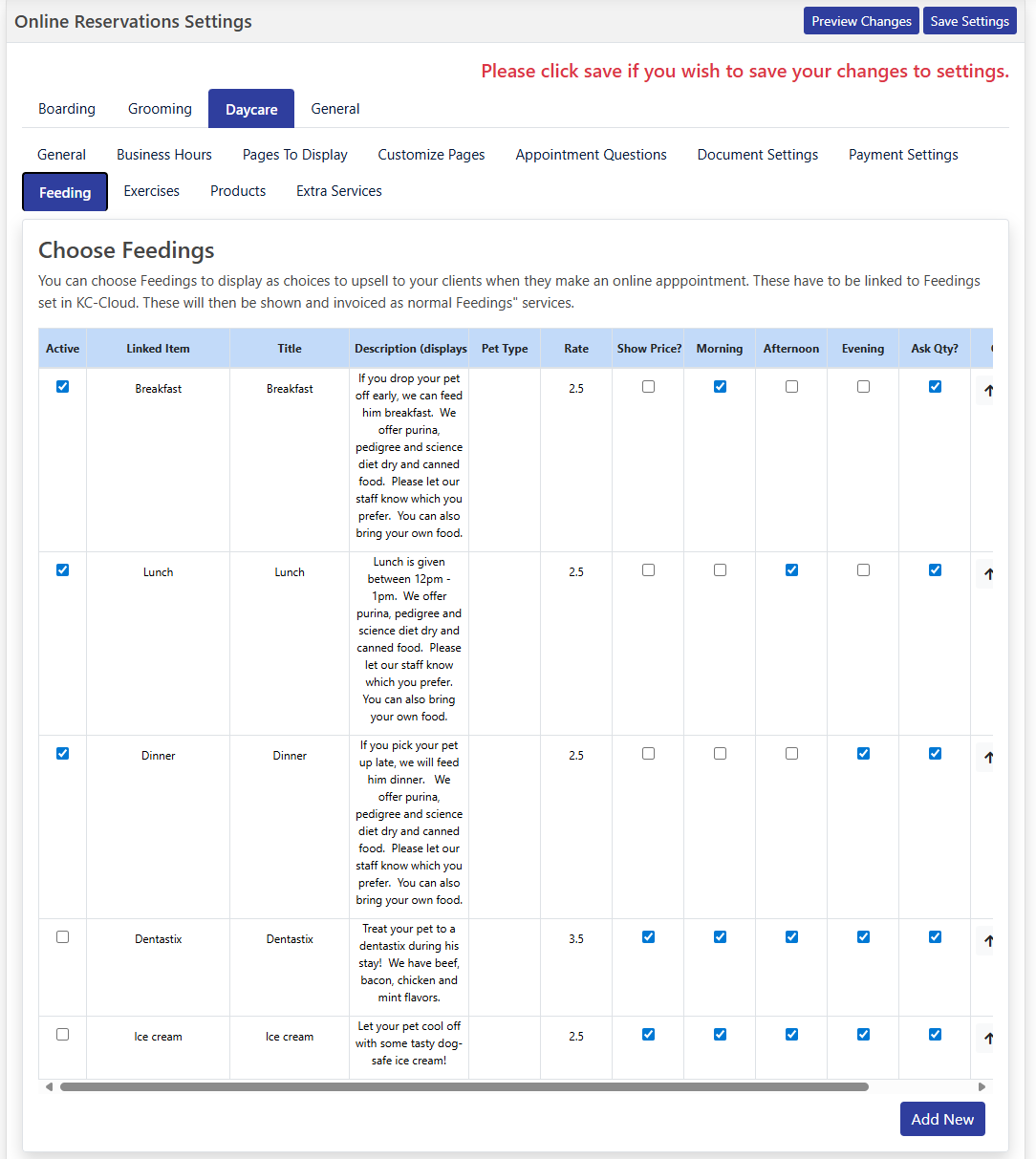Viewport: 1036px width, 1159px height.
Task: Click the Pet Type column header
Action: point(505,349)
